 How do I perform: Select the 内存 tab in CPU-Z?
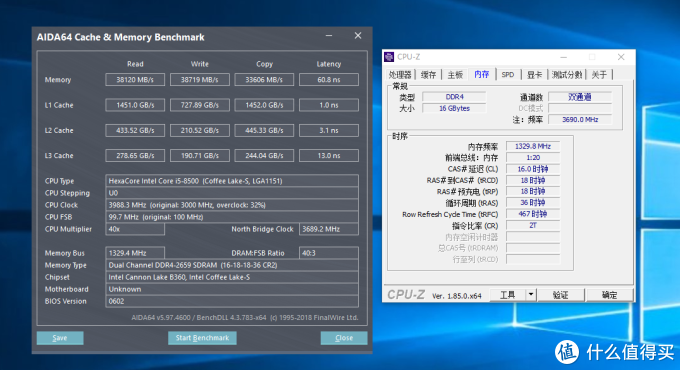(481, 74)
